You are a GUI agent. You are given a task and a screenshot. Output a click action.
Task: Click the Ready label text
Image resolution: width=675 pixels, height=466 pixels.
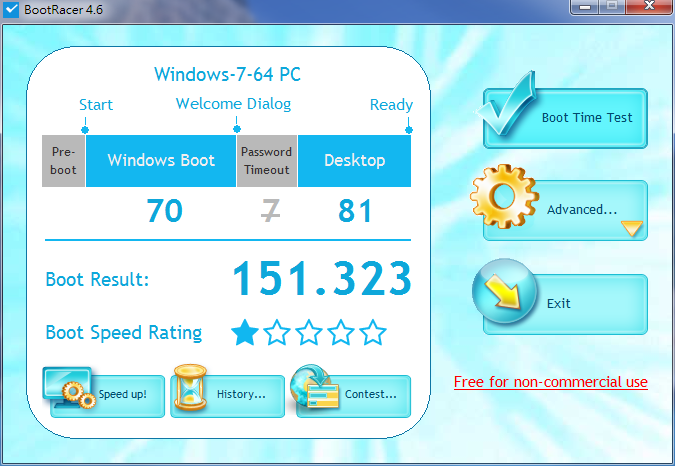click(x=391, y=105)
